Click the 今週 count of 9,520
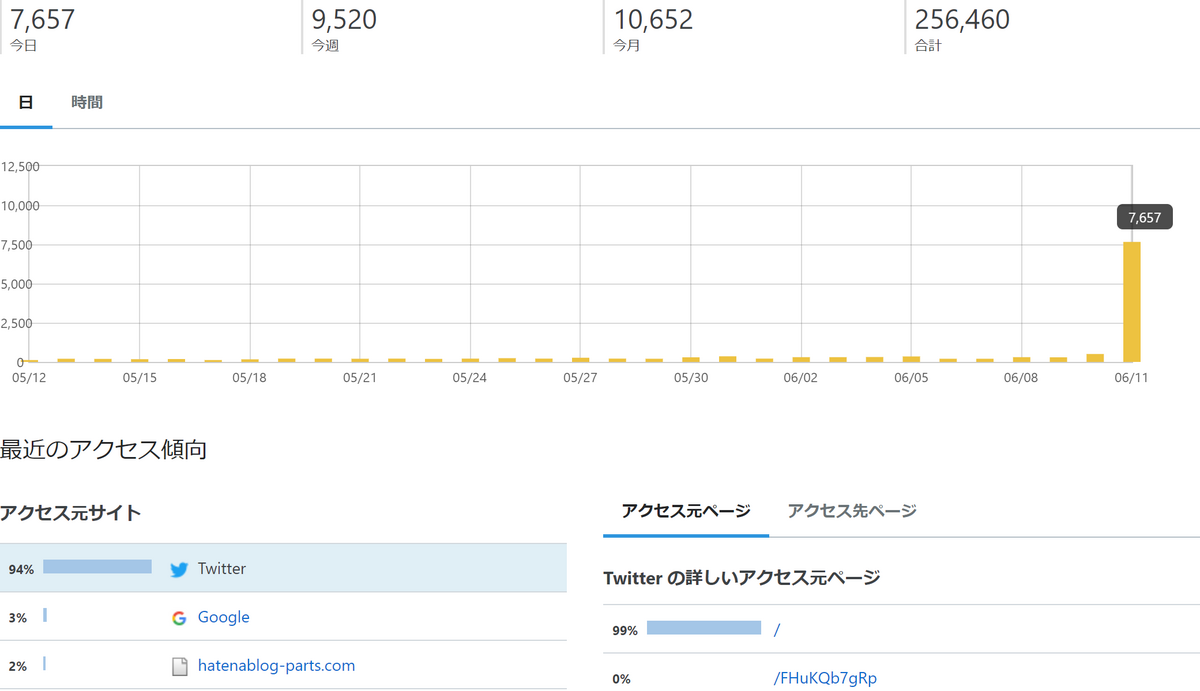The image size is (1200, 691). (x=344, y=19)
